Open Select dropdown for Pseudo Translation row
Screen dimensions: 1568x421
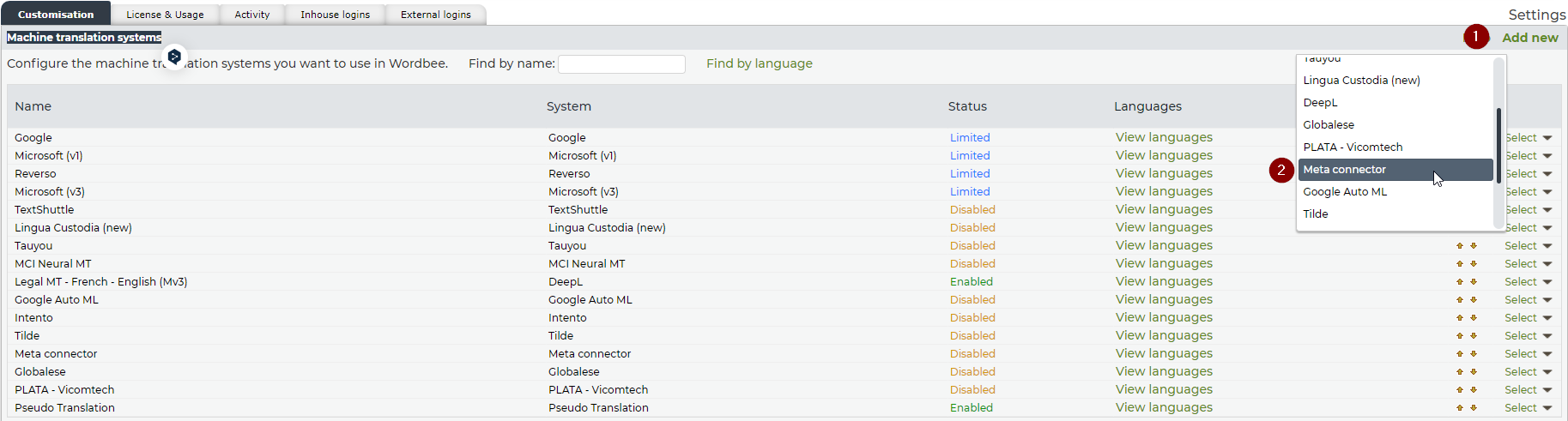(1528, 408)
